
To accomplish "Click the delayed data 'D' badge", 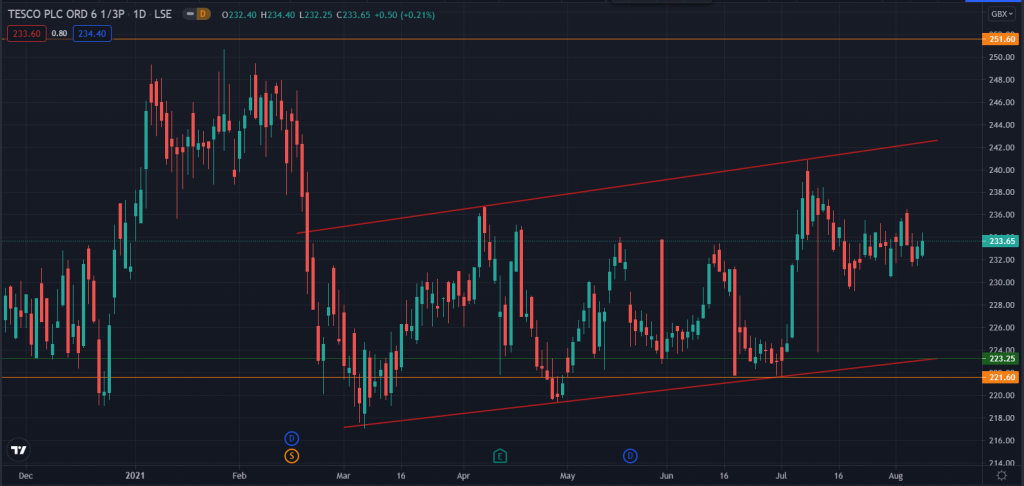I will [x=202, y=14].
